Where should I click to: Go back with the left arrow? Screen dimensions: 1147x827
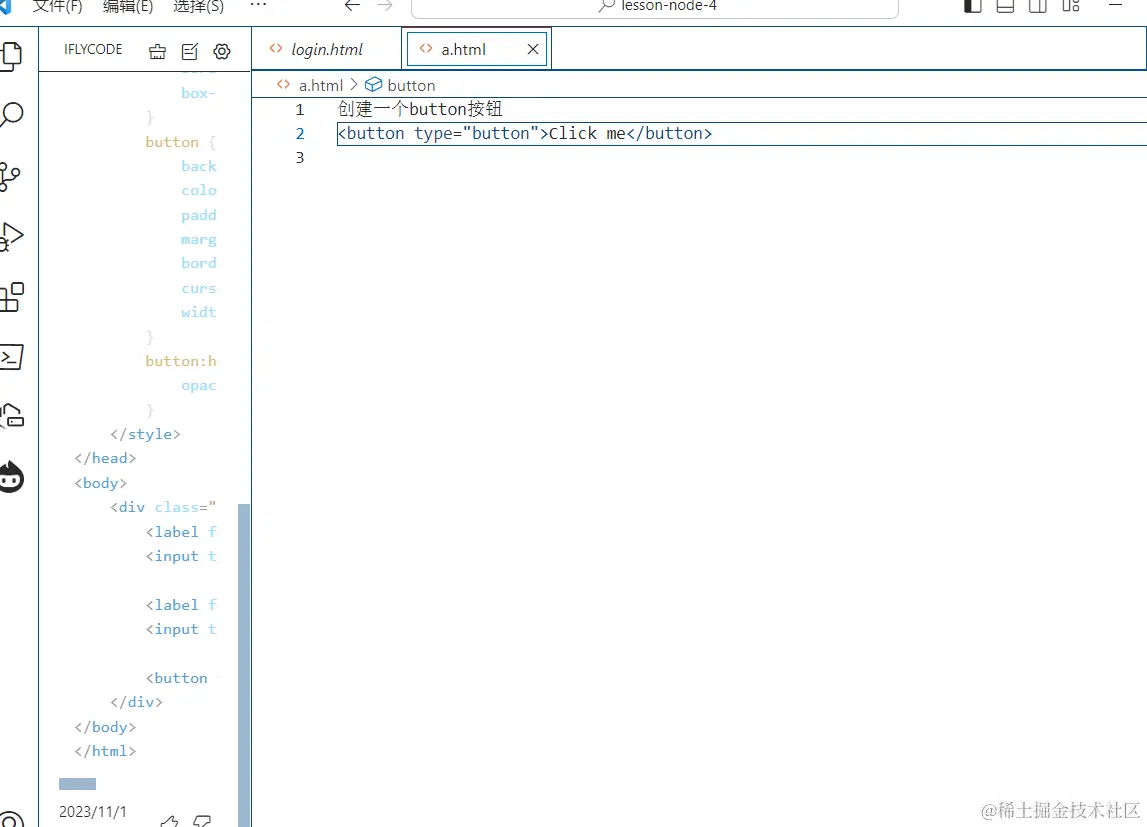353,6
